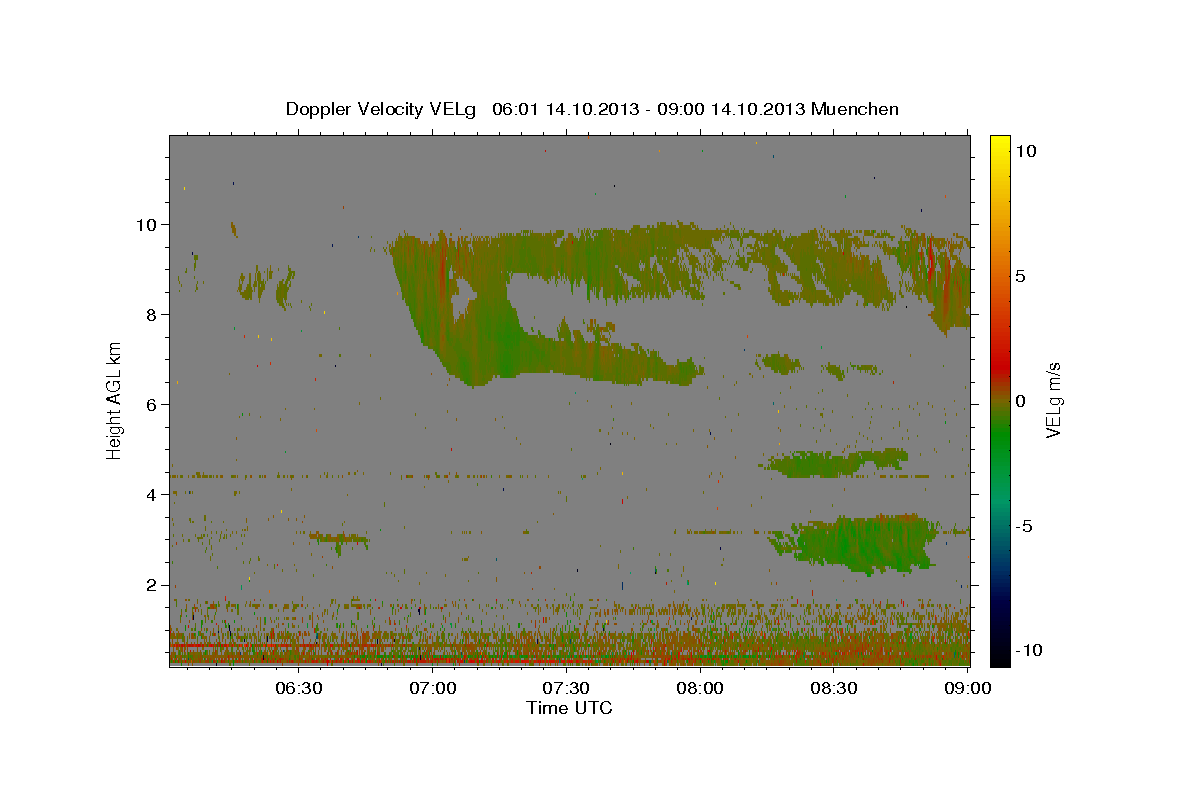Click the height axis label 10
Image resolution: width=1200 pixels, height=800 pixels.
149,224
